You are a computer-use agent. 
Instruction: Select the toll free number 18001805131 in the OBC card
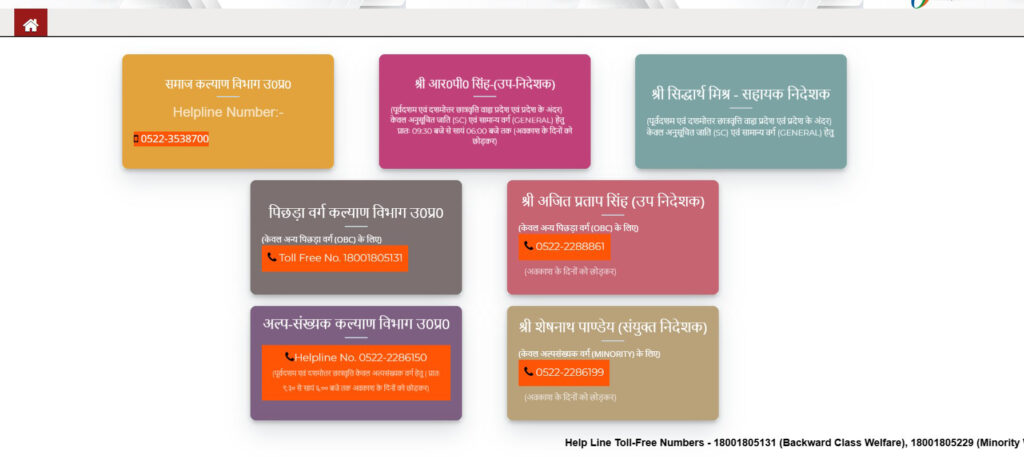341,258
